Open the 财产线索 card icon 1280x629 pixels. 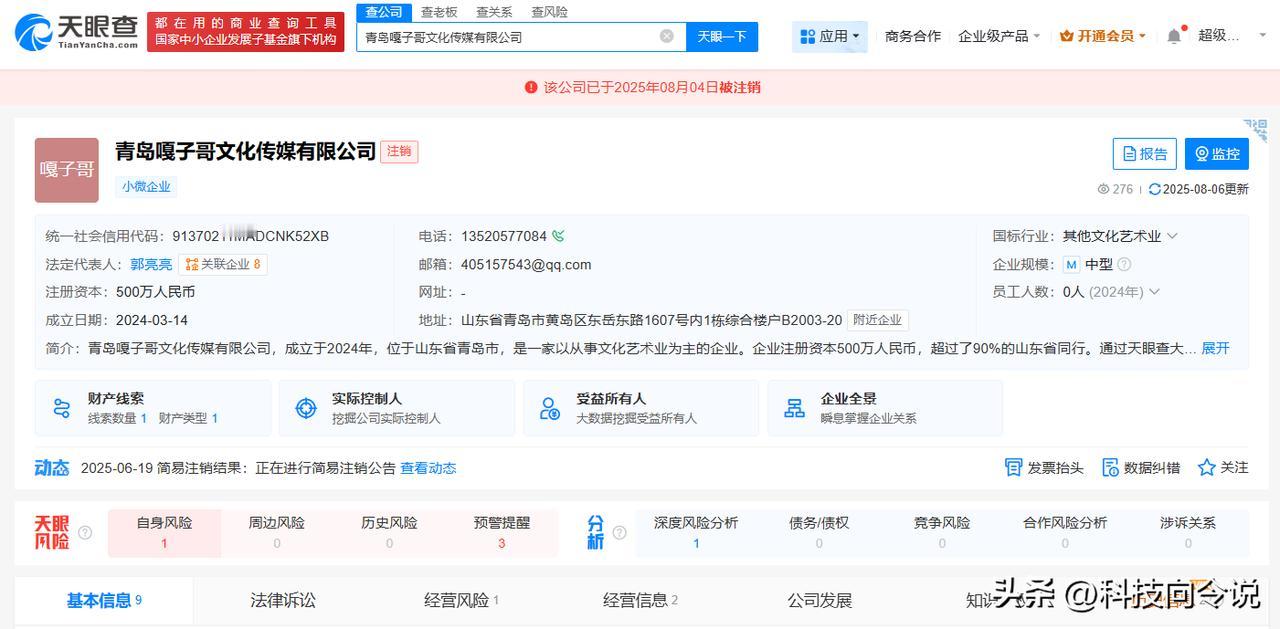tap(62, 408)
